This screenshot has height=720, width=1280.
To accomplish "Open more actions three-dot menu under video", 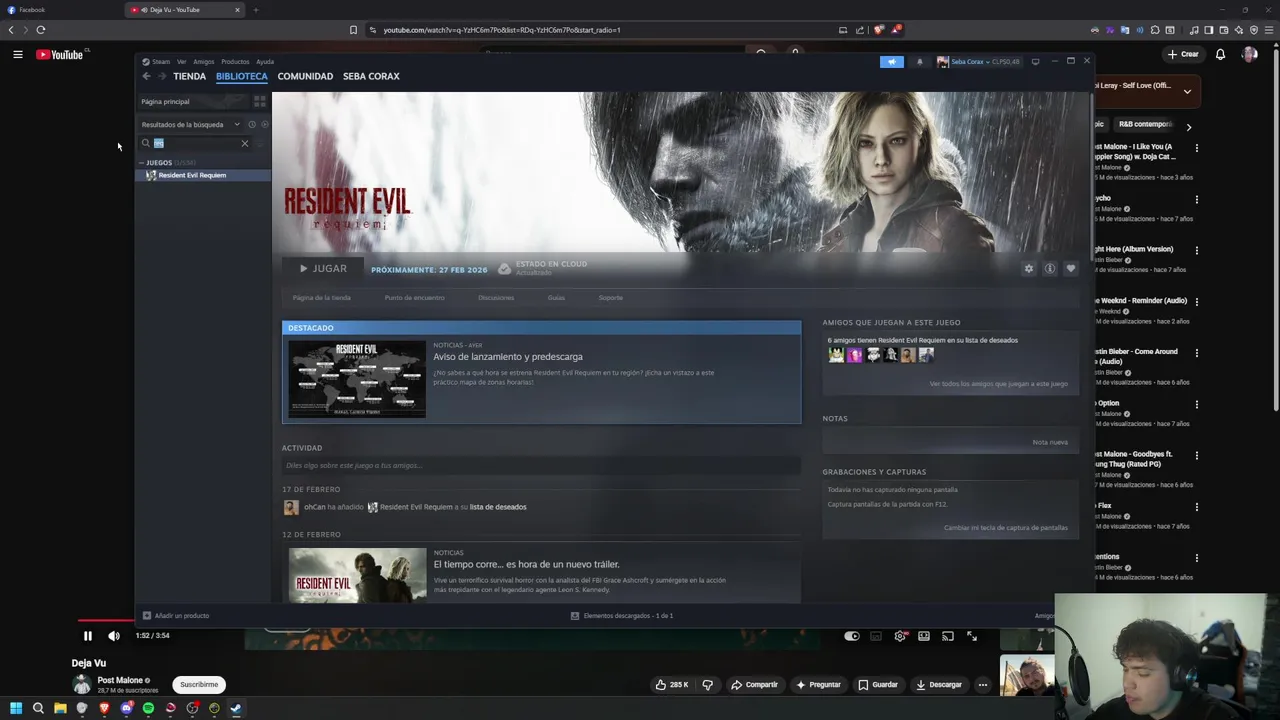I will 983,685.
